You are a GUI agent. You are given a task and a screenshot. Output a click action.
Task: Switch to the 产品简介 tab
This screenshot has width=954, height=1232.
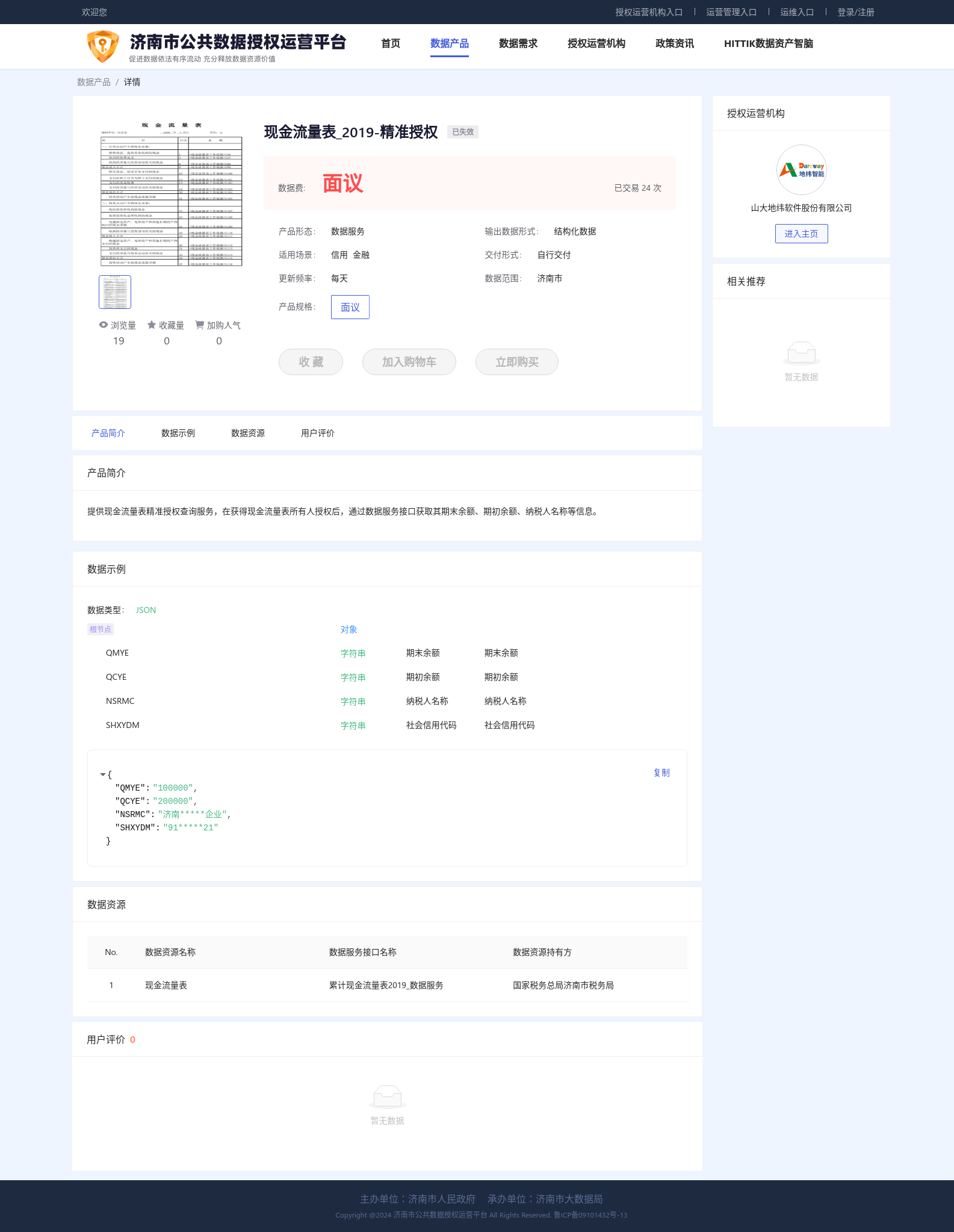click(x=108, y=433)
